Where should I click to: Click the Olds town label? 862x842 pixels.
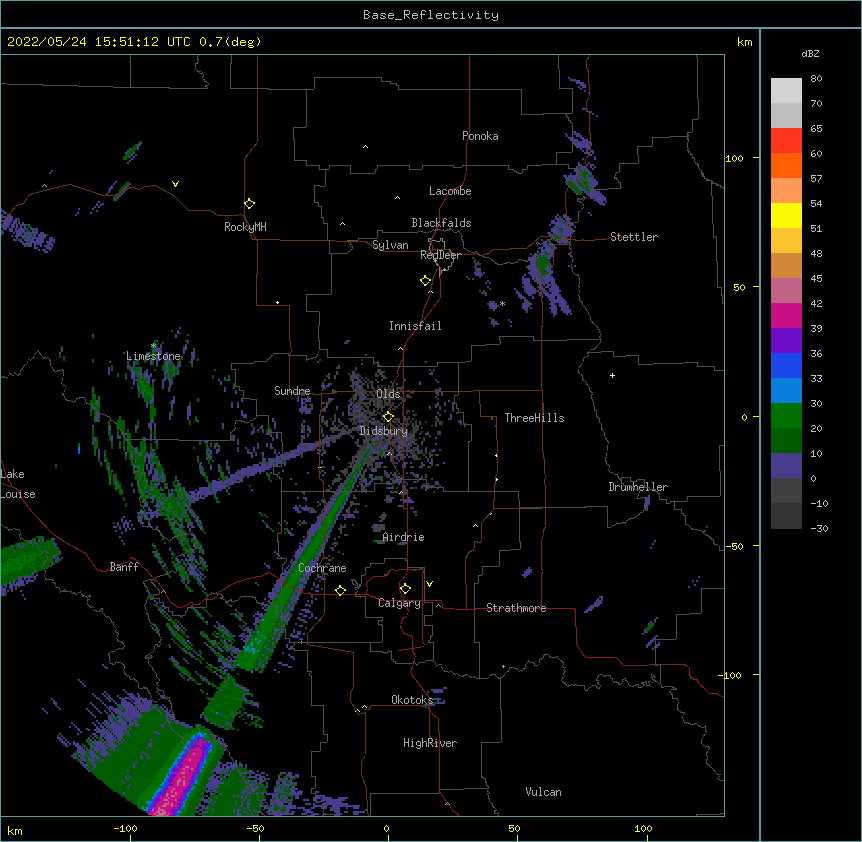point(388,394)
